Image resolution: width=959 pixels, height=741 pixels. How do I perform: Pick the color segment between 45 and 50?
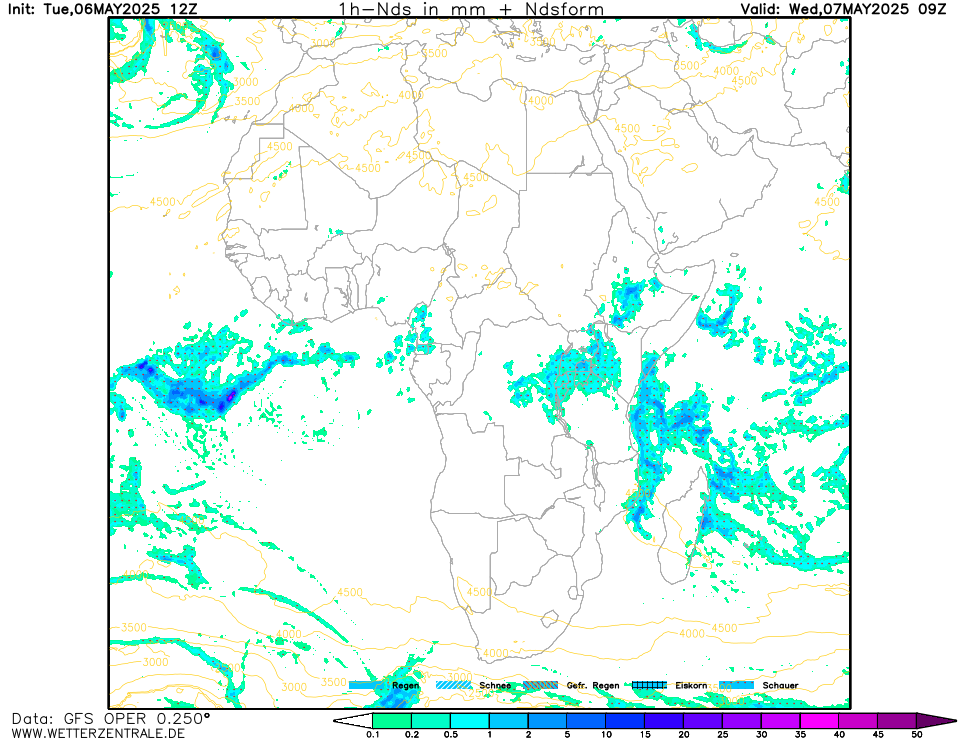[897, 721]
